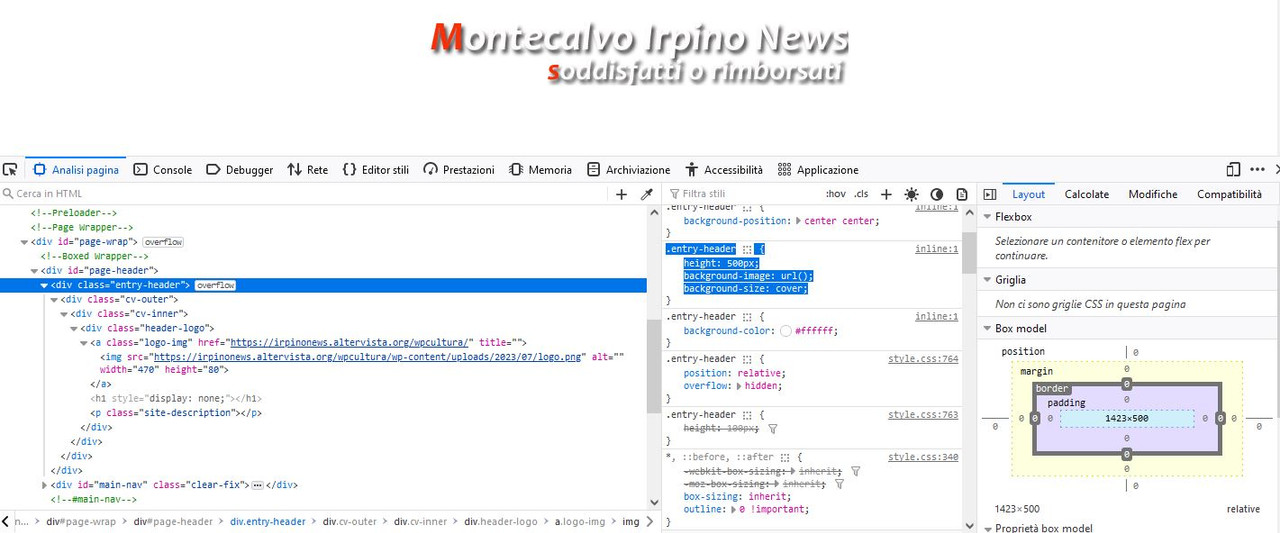Open the style.css:340 source link
This screenshot has height=533, width=1280.
tap(923, 457)
